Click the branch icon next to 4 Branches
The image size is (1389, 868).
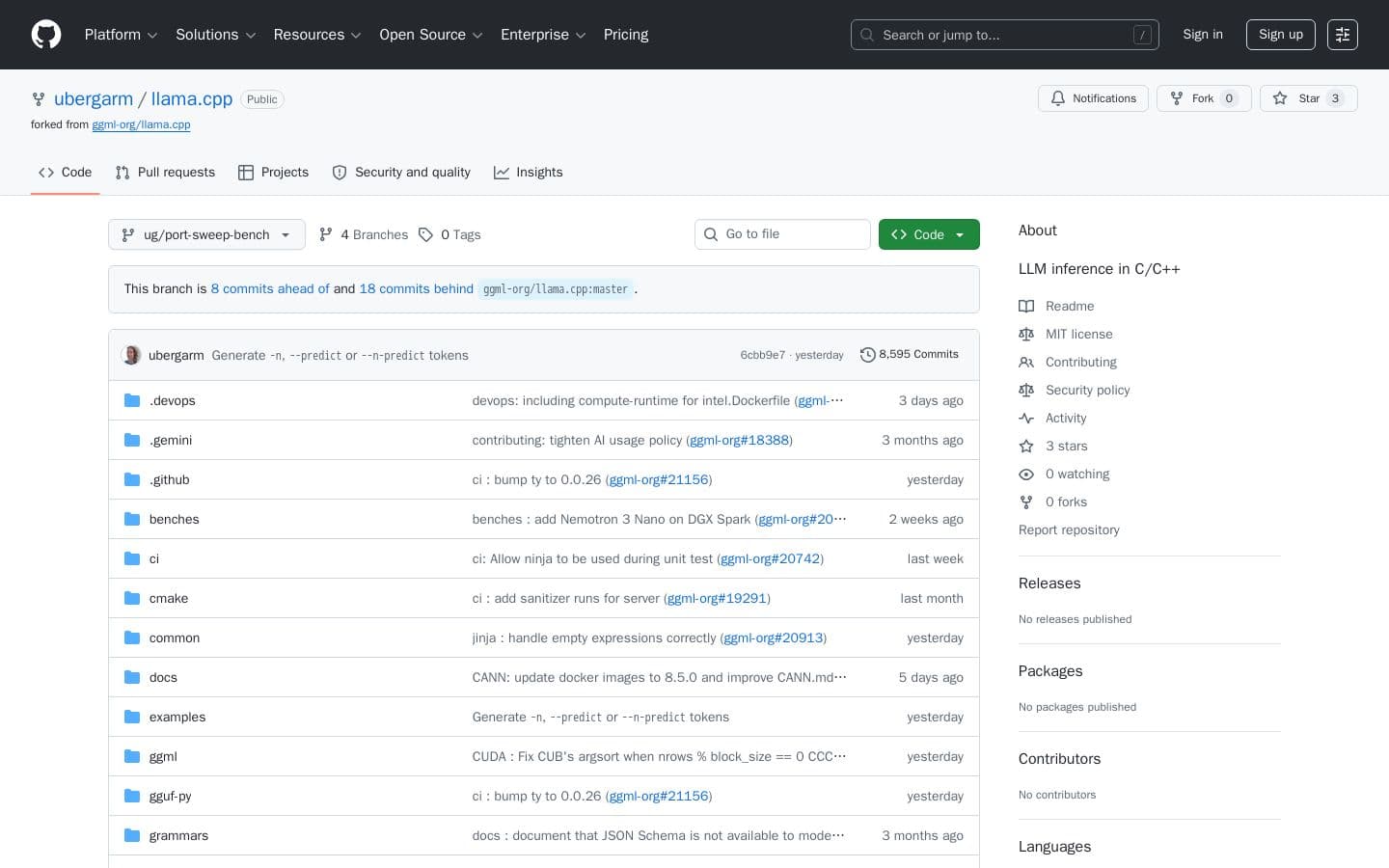pyautogui.click(x=326, y=234)
